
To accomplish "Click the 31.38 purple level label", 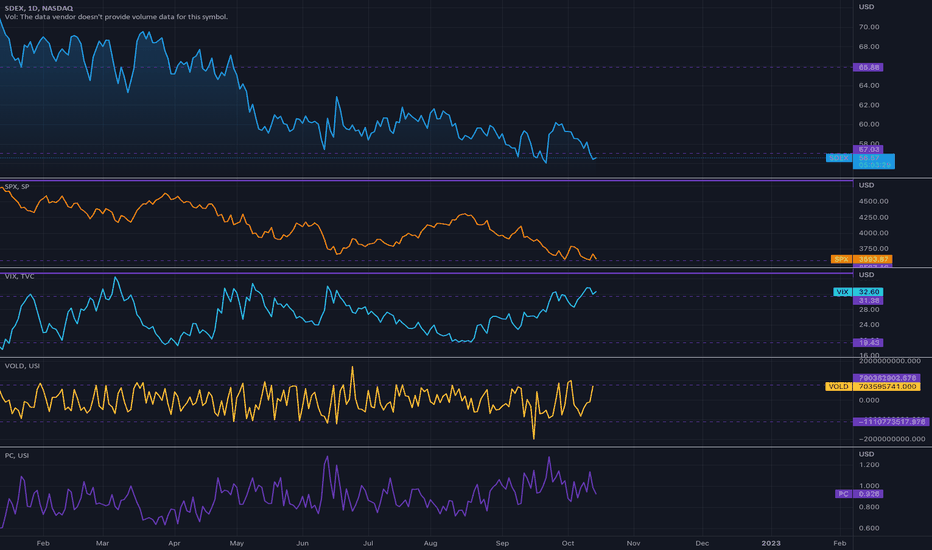I will point(868,301).
